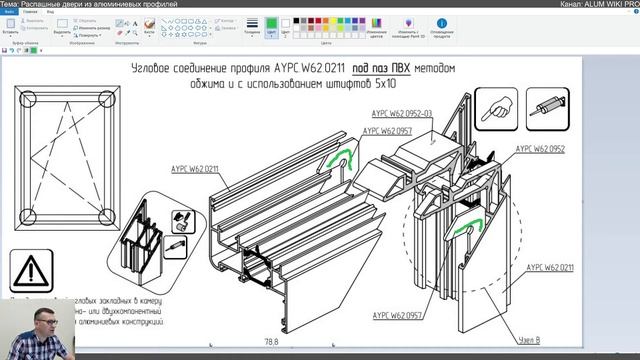The height and width of the screenshot is (360, 640).
Task: Select the Rectangle shape
Action: click(x=184, y=21)
